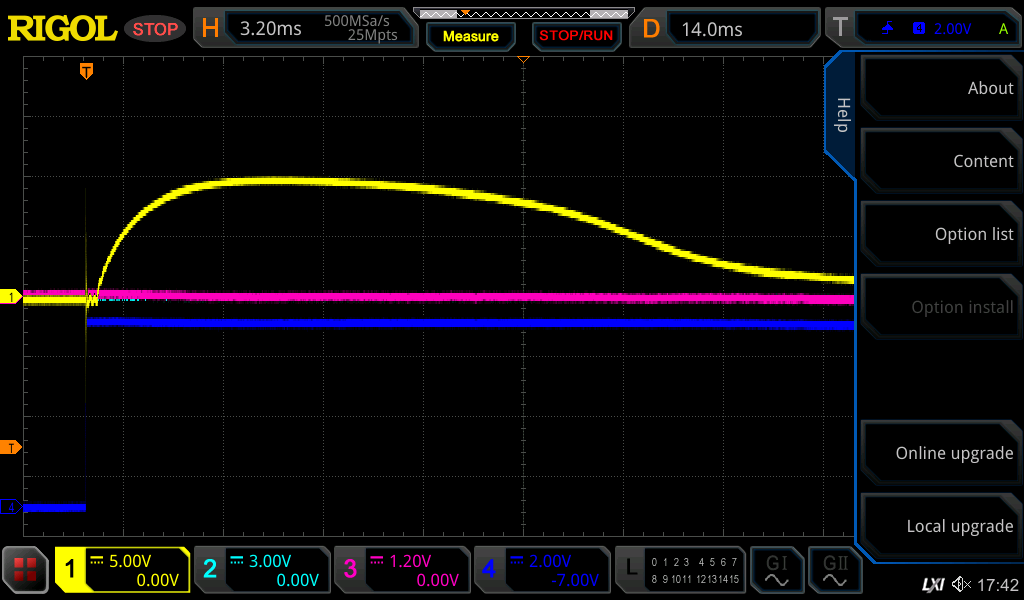Select the orange trigger level marker on left edge
The image size is (1024, 600).
[x=11, y=446]
